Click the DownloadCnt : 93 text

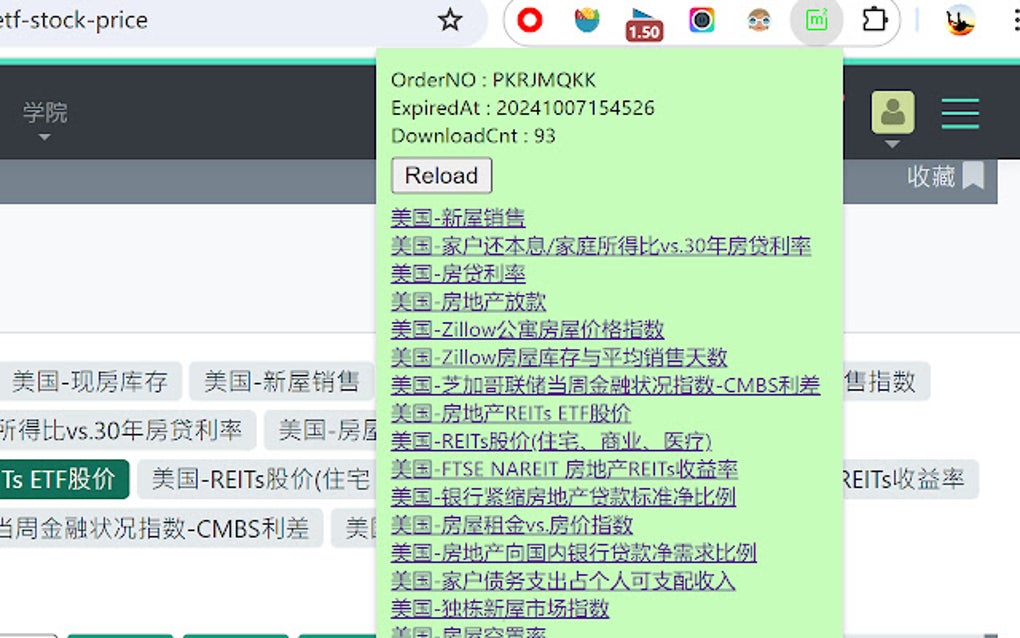474,136
